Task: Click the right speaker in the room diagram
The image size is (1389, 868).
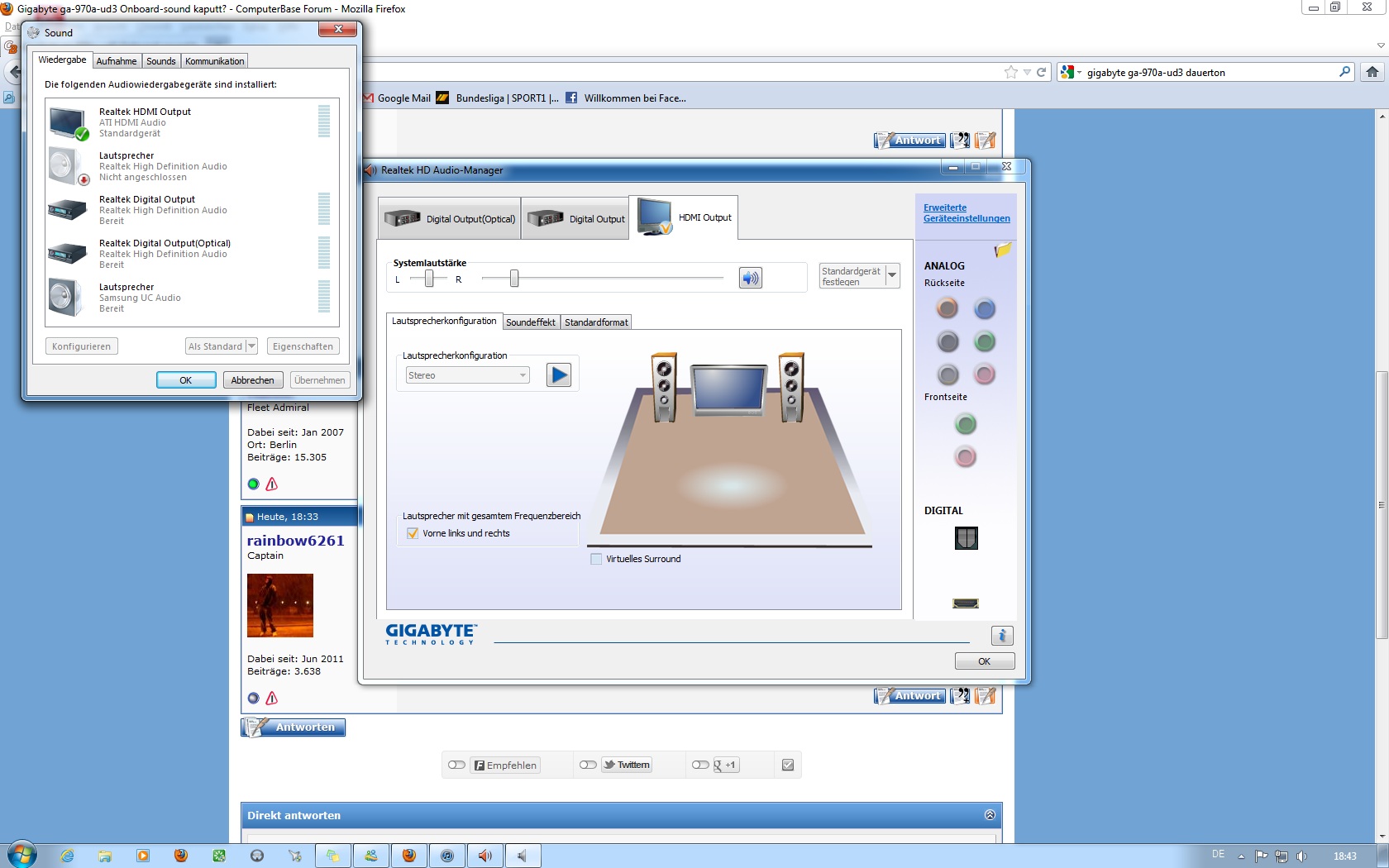Action: tap(791, 387)
